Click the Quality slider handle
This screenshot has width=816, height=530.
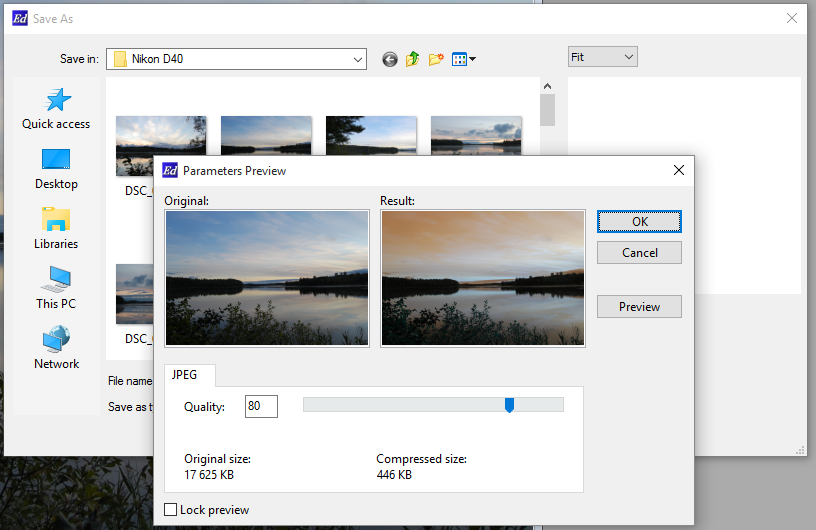click(509, 405)
